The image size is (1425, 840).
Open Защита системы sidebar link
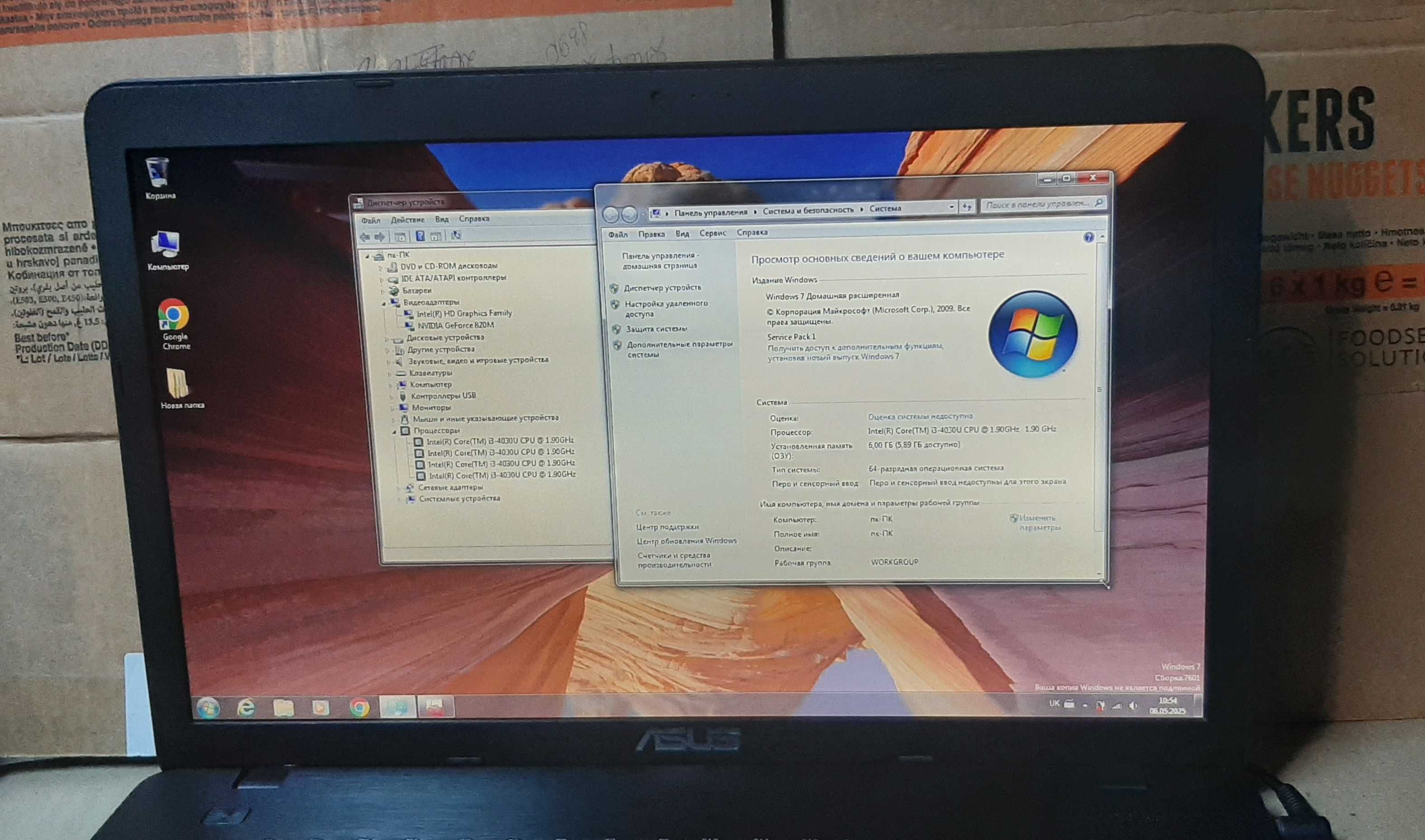[x=657, y=329]
